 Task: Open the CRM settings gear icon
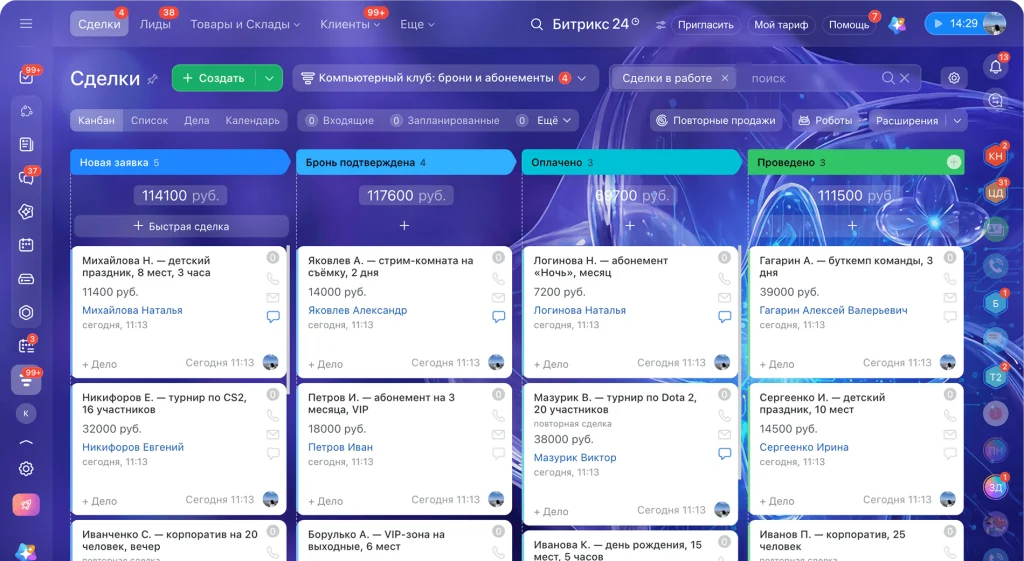tap(954, 78)
